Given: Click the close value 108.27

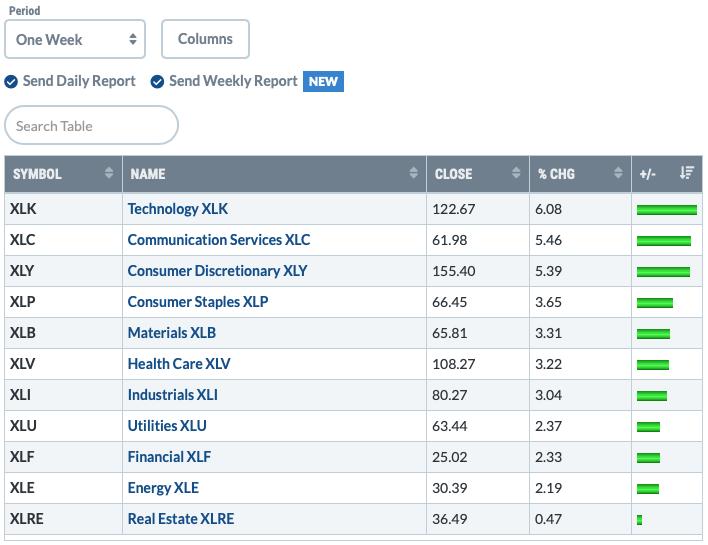Looking at the screenshot, I should click(453, 364).
